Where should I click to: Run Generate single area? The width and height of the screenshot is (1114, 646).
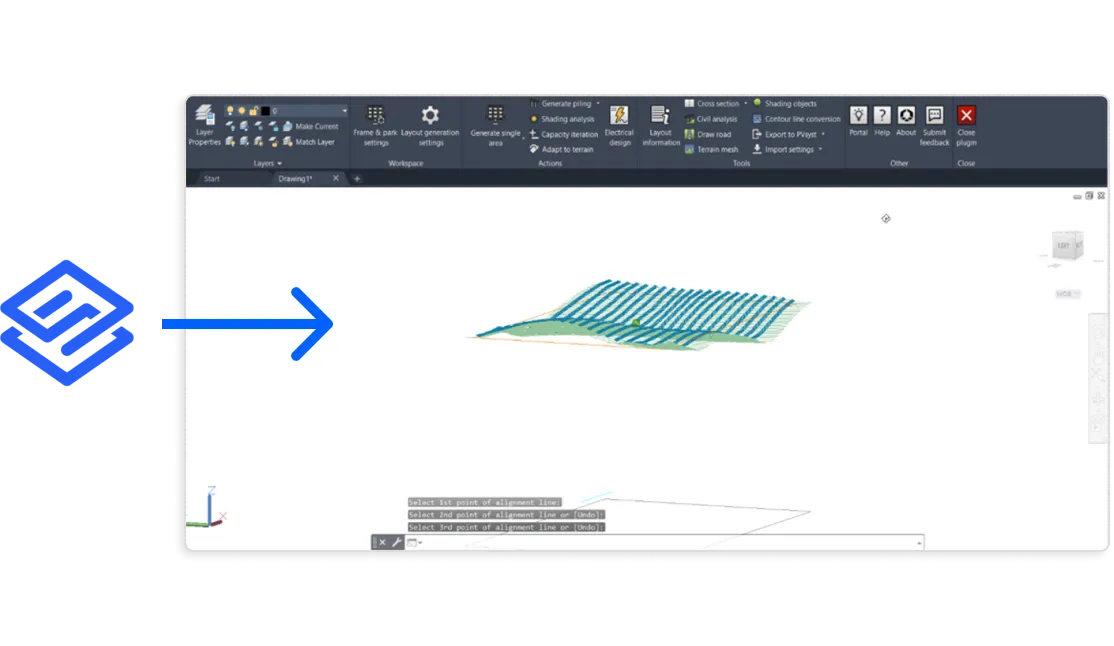pyautogui.click(x=495, y=125)
